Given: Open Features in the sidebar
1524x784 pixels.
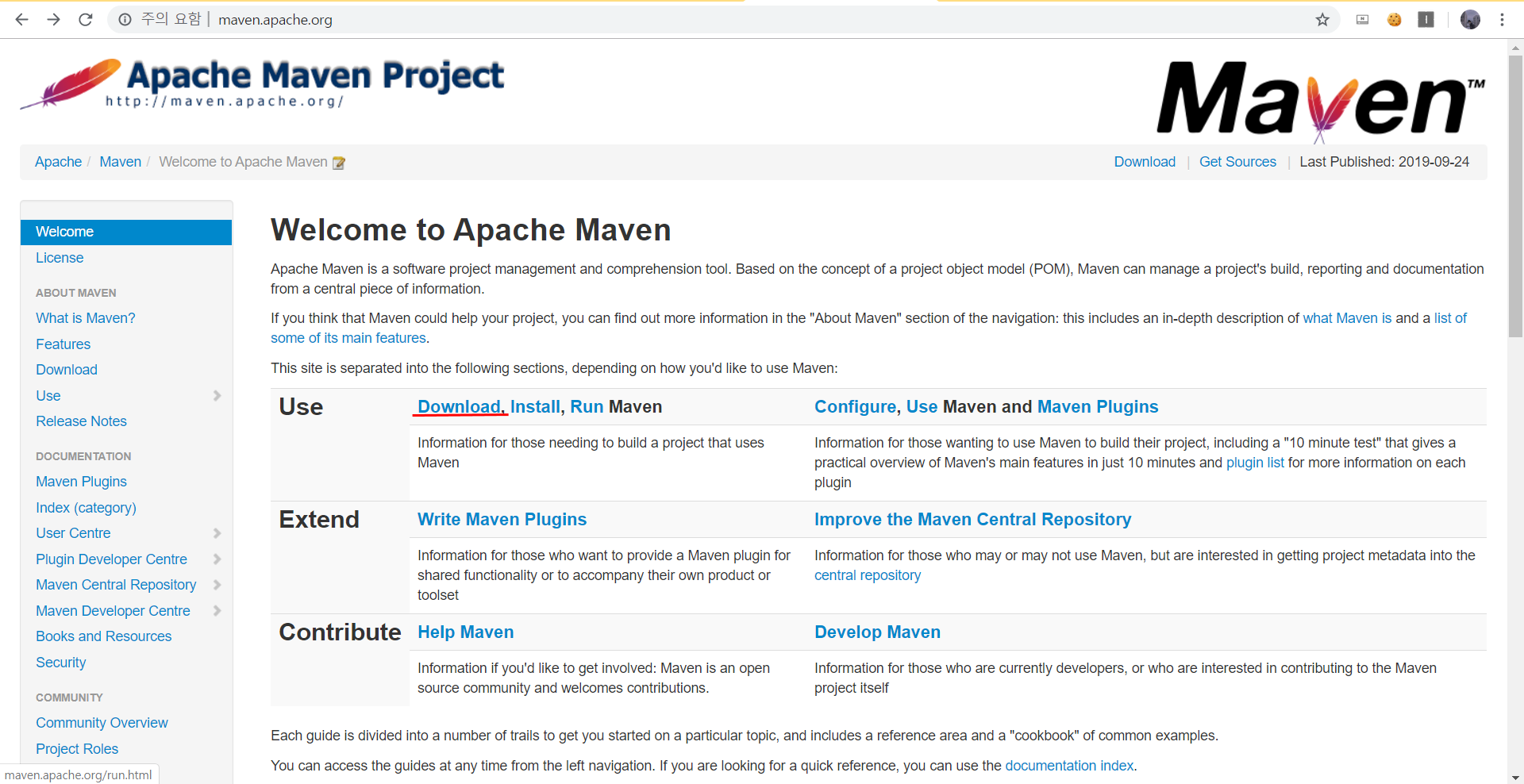Looking at the screenshot, I should pyautogui.click(x=63, y=344).
